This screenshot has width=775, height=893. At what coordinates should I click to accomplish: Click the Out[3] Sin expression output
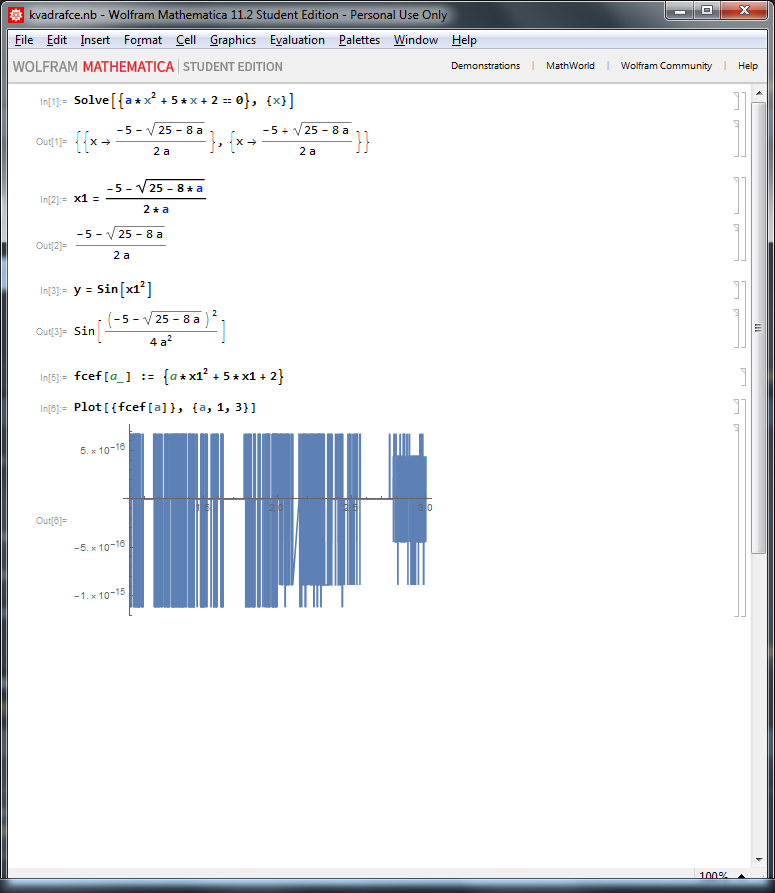150,329
